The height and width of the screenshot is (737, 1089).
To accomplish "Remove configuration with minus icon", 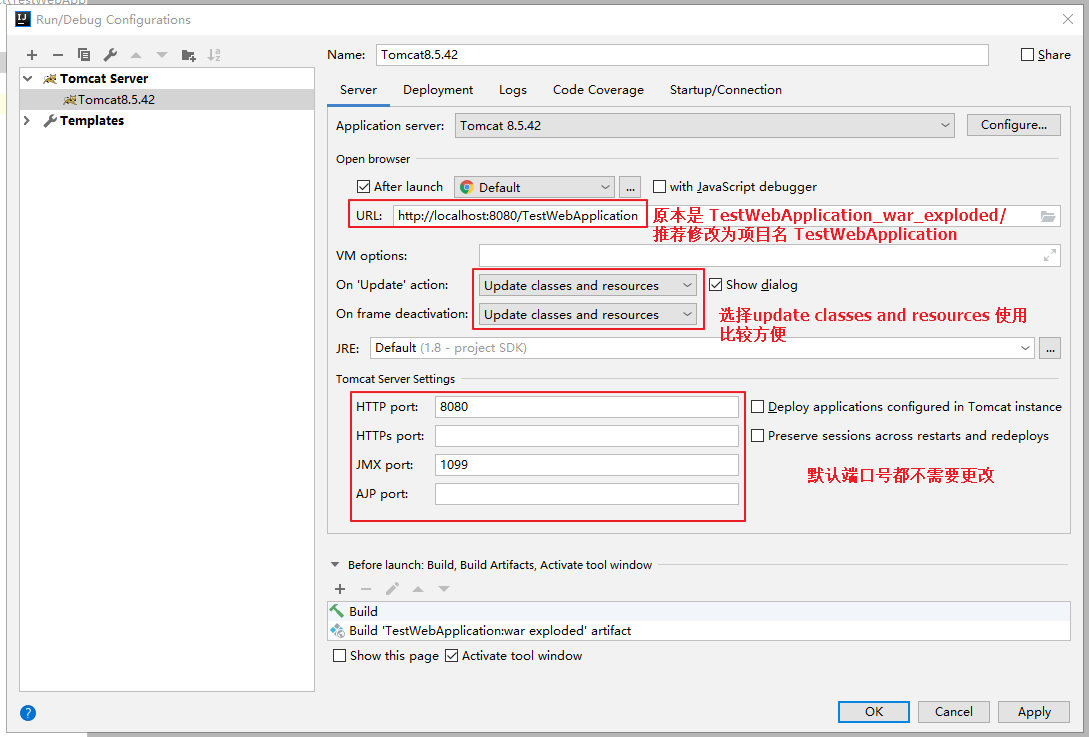I will click(58, 55).
